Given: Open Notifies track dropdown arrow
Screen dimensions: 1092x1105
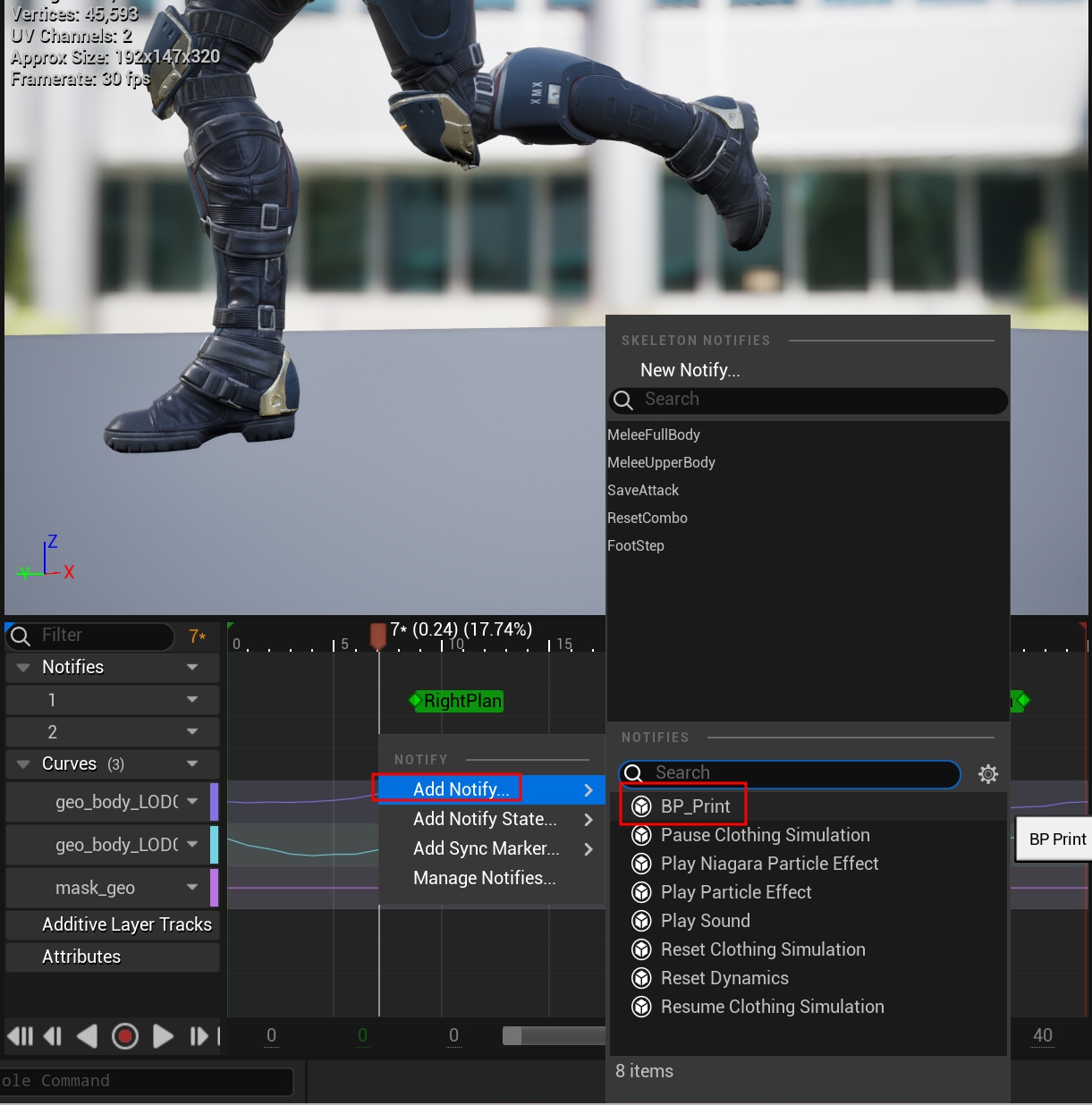Looking at the screenshot, I should pos(192,668).
